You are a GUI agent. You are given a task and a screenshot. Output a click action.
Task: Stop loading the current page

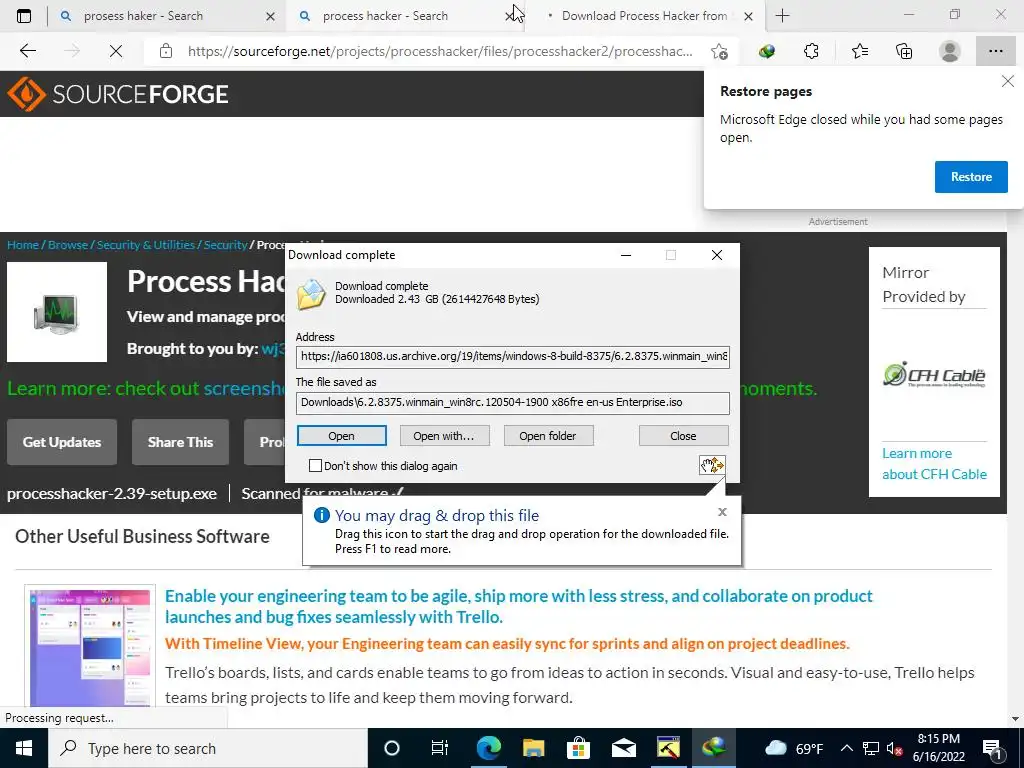point(116,51)
